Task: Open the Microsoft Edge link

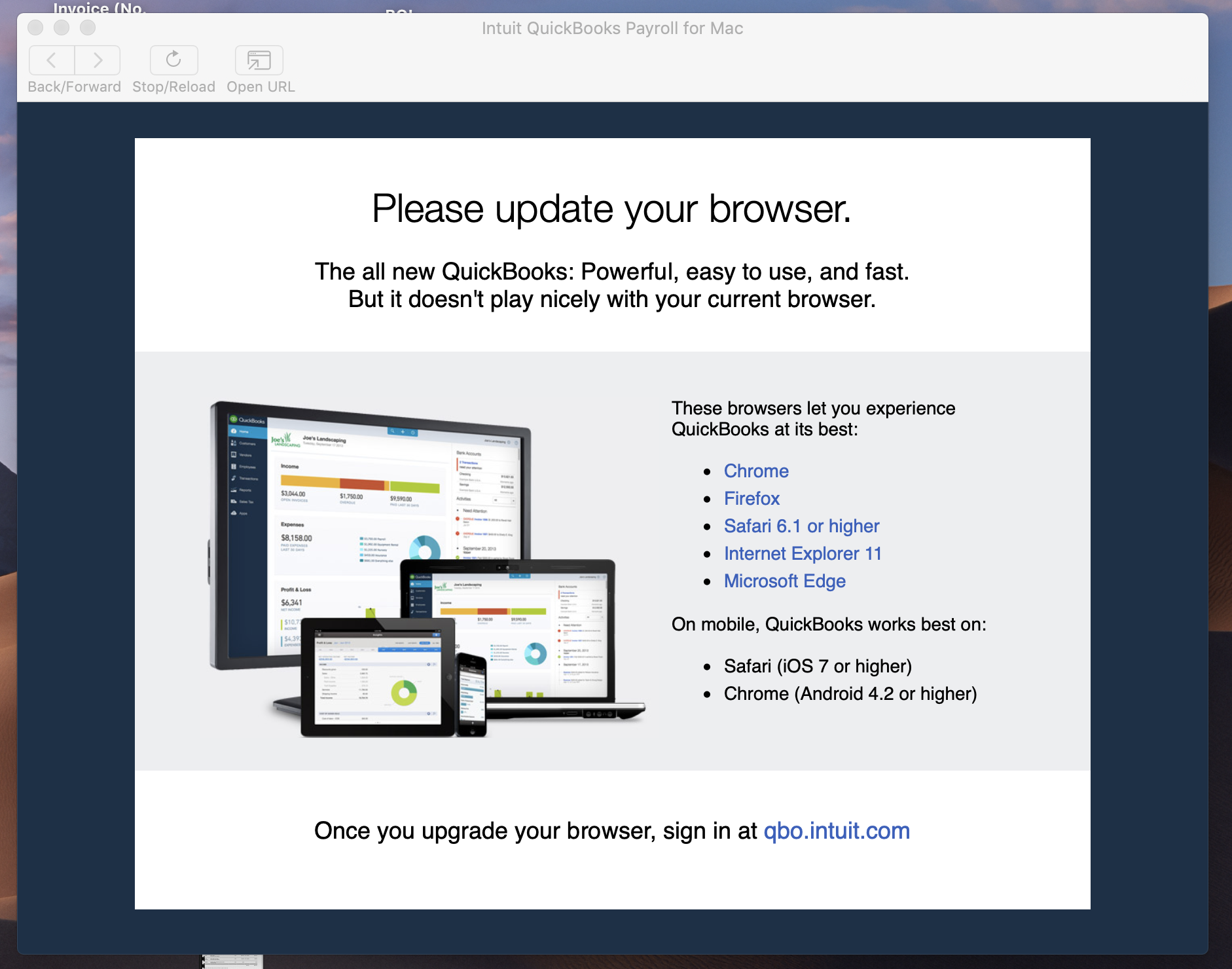Action: tap(784, 581)
